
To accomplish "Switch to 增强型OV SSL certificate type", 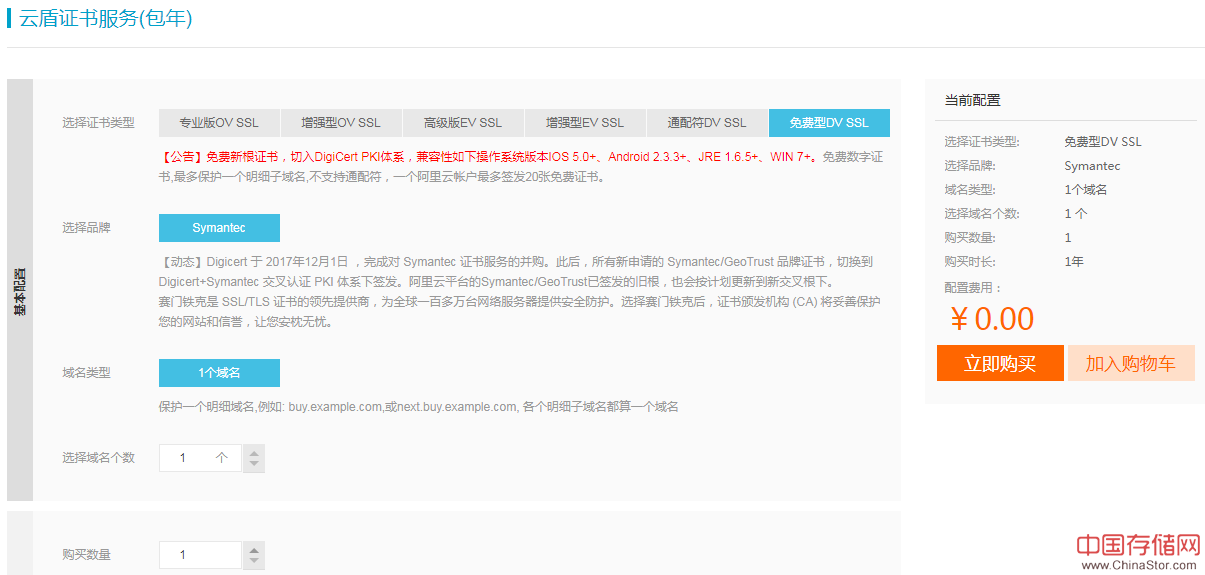I will click(341, 123).
